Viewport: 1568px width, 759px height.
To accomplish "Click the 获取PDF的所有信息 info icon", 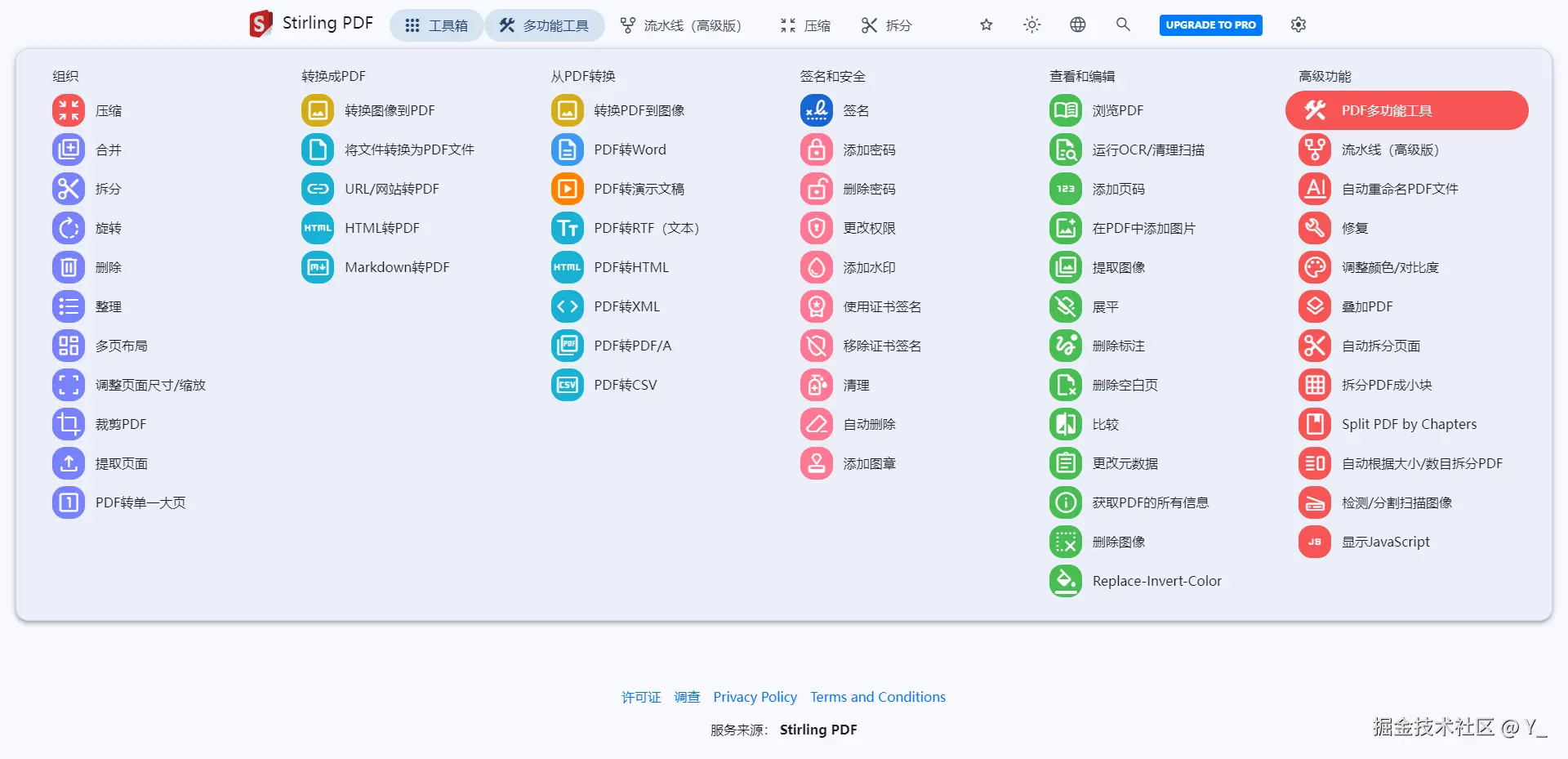I will pos(1066,502).
